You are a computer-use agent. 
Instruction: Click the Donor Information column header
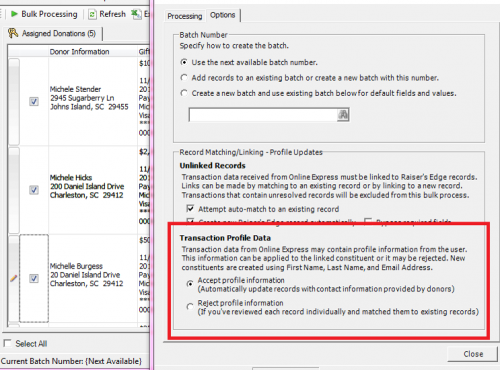[80, 52]
